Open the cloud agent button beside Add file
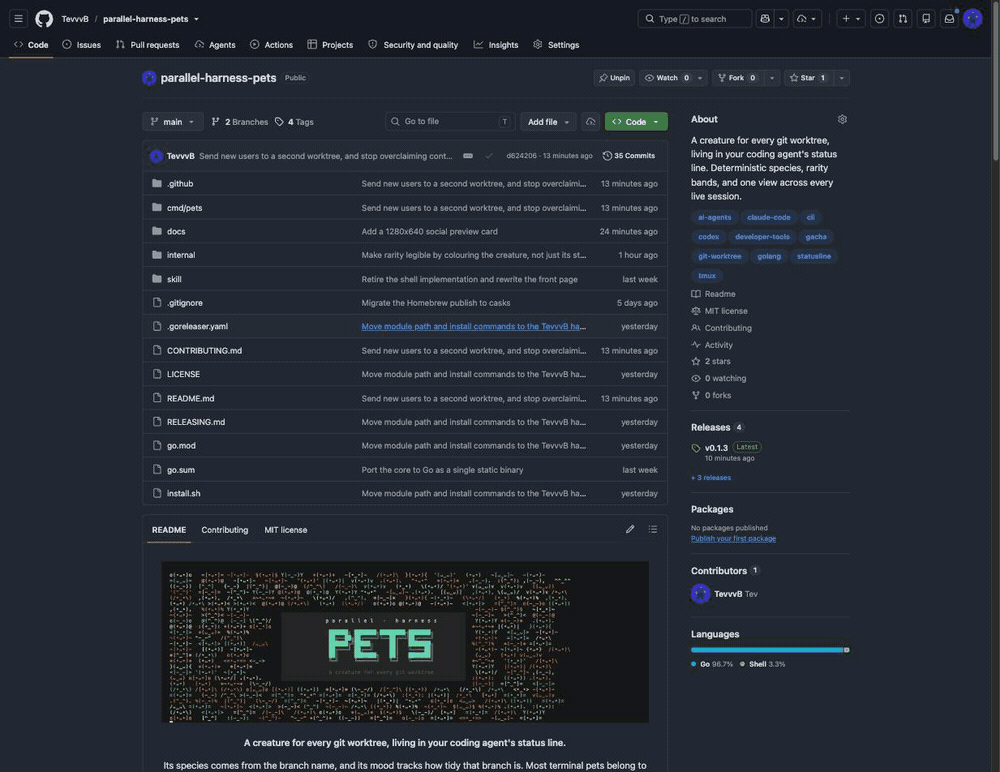Viewport: 1000px width, 772px height. click(591, 121)
